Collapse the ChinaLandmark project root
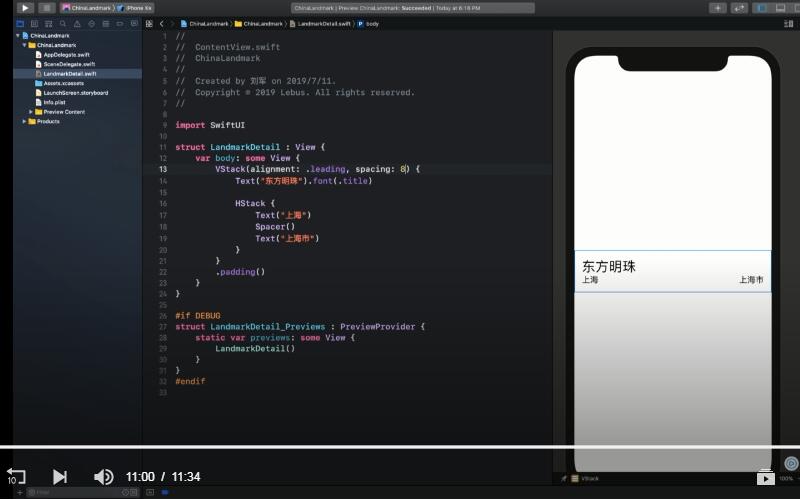Viewport: 800px width, 500px height. [18, 35]
